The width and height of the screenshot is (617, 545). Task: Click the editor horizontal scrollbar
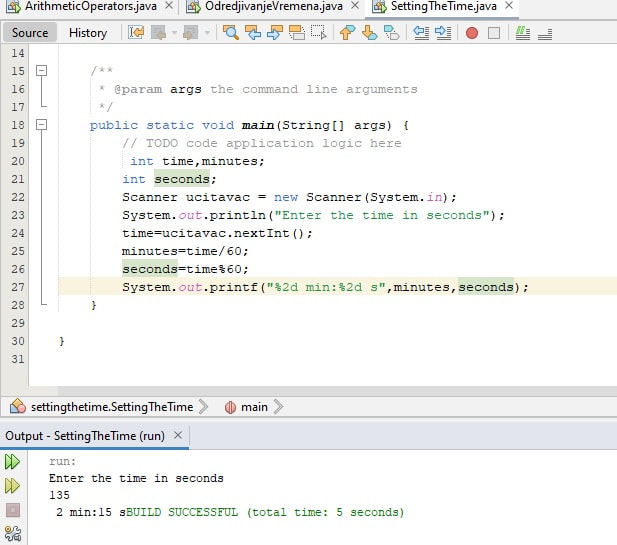[338, 390]
